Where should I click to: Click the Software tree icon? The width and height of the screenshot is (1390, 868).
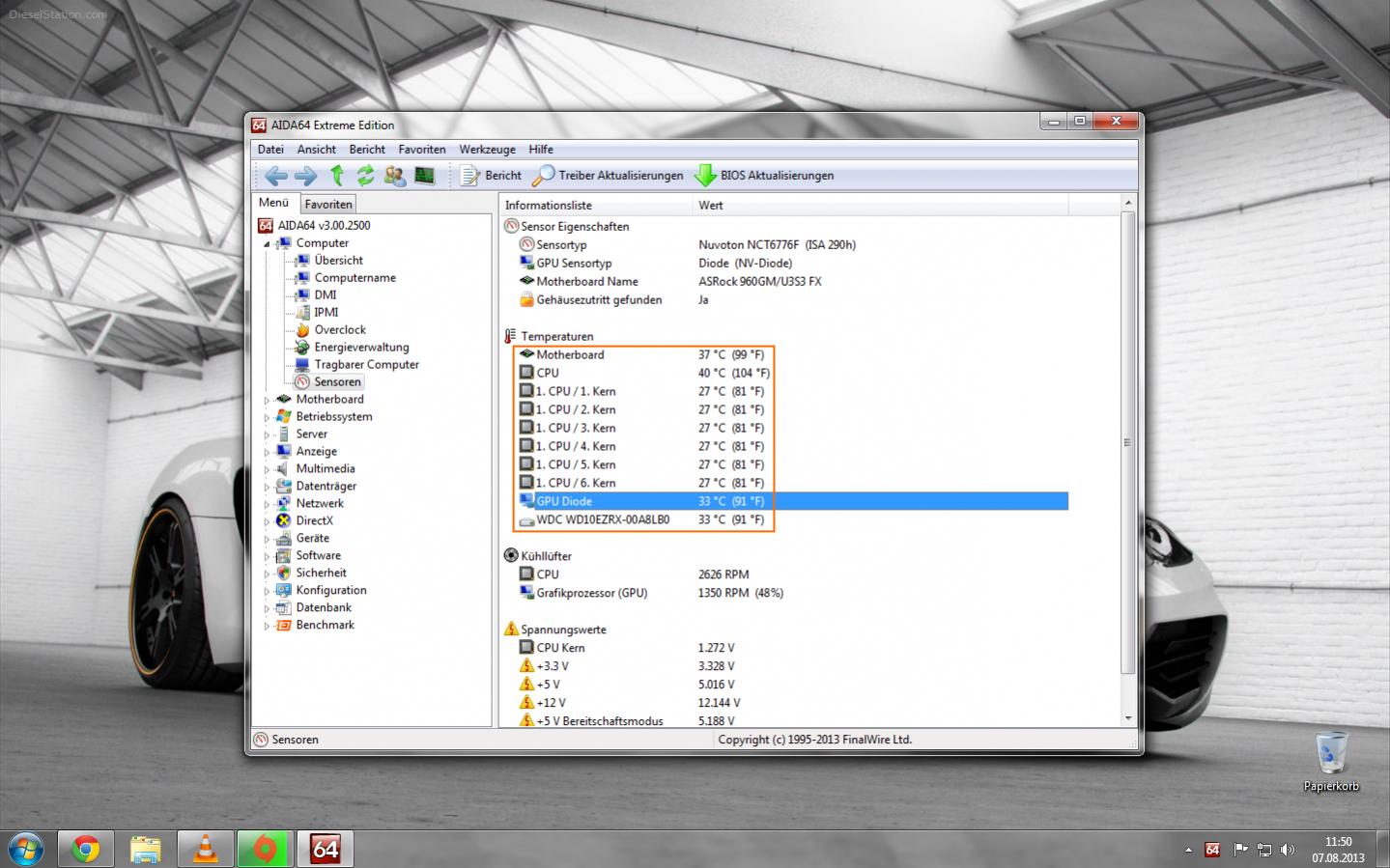(284, 556)
